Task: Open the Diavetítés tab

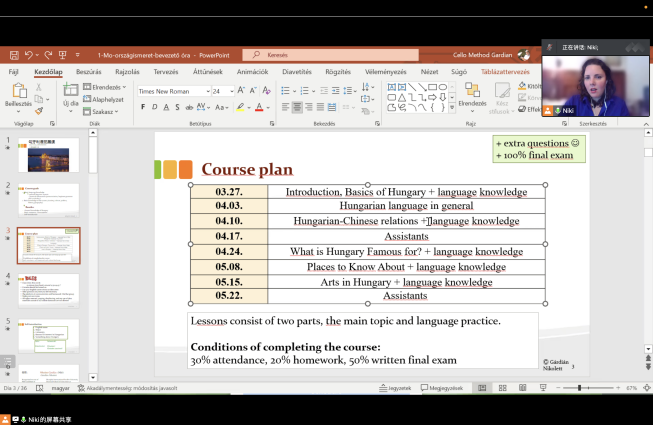Action: [x=297, y=72]
